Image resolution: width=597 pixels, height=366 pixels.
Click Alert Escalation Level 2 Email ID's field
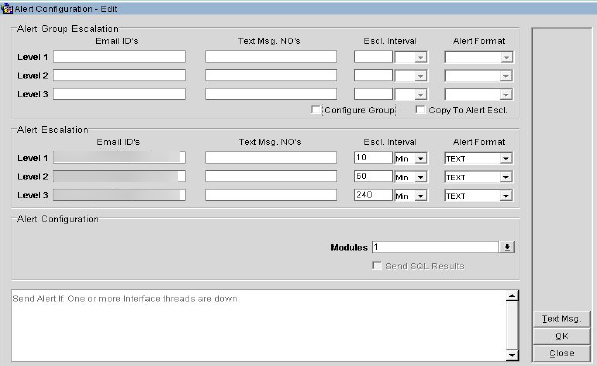coord(120,176)
